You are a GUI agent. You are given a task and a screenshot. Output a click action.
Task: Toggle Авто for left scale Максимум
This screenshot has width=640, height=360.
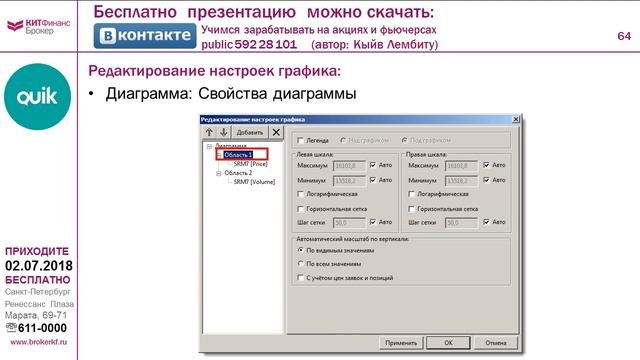373,165
